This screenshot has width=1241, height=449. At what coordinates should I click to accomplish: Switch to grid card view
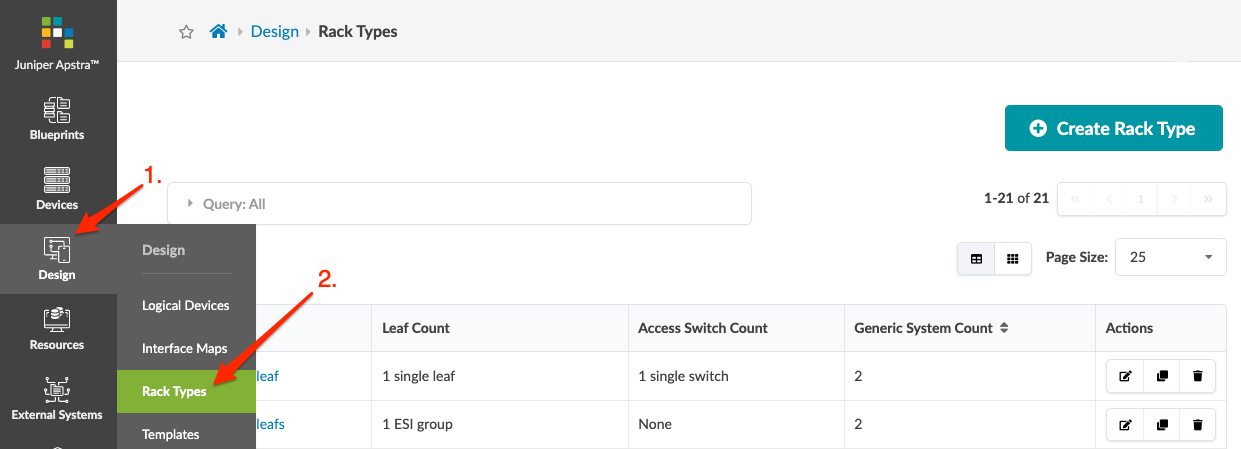point(1012,258)
